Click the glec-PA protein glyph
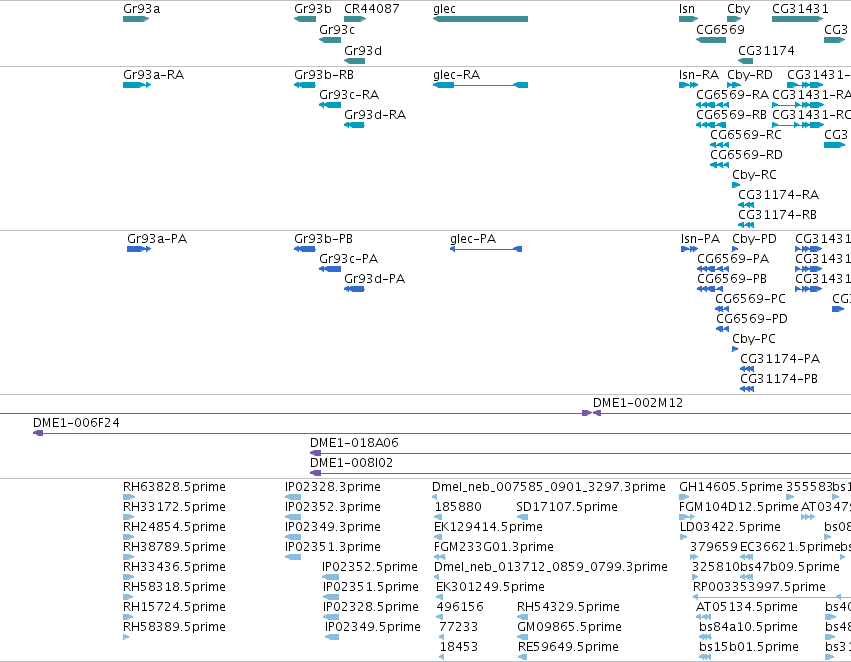This screenshot has height=662, width=851. click(486, 249)
